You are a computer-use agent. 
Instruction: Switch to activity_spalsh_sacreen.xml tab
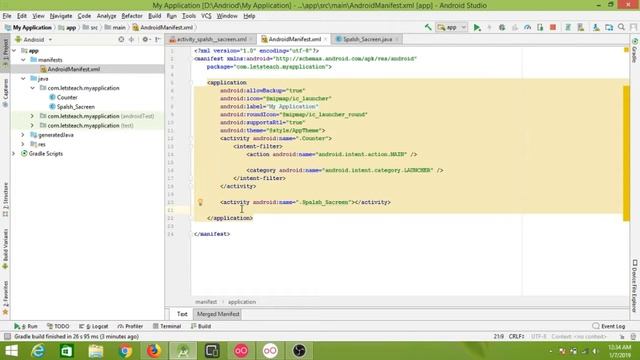pos(211,39)
